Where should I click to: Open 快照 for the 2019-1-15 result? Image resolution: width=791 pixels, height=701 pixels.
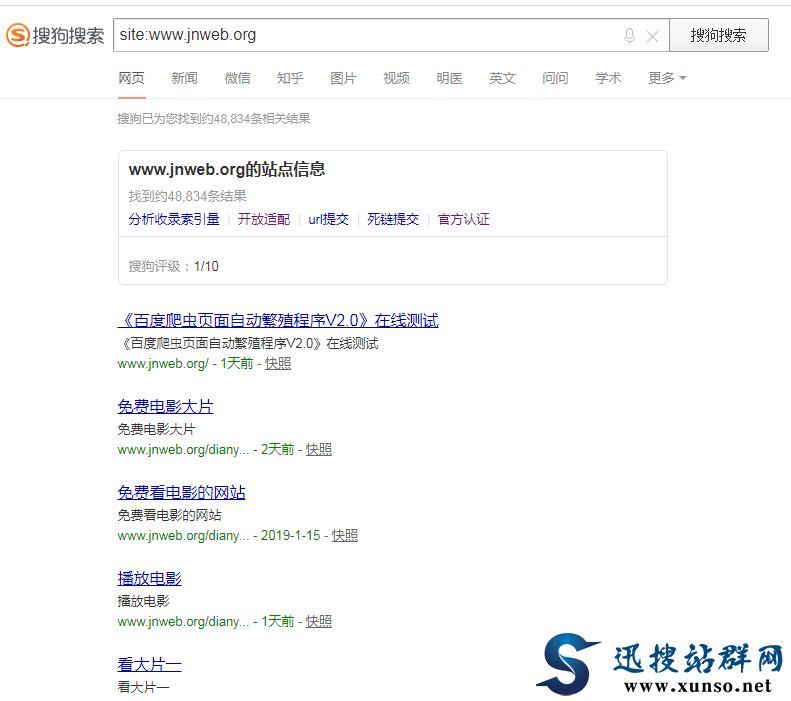(345, 536)
